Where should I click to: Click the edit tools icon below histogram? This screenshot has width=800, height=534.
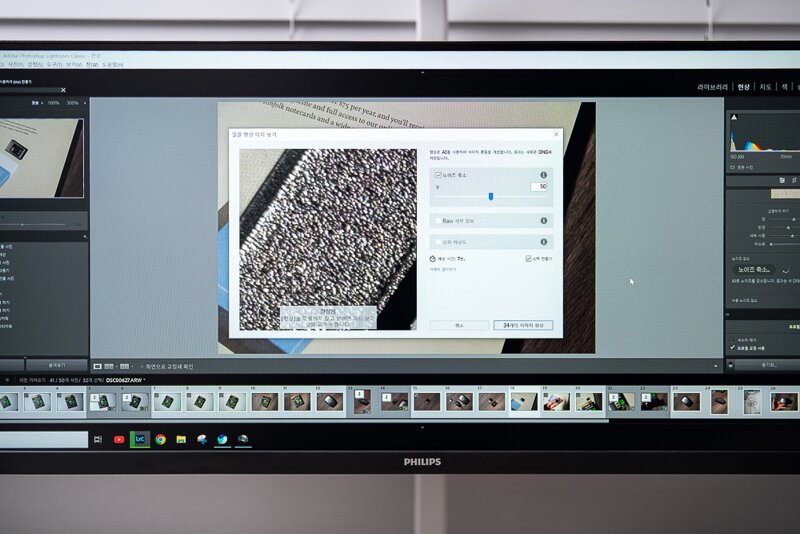point(782,181)
